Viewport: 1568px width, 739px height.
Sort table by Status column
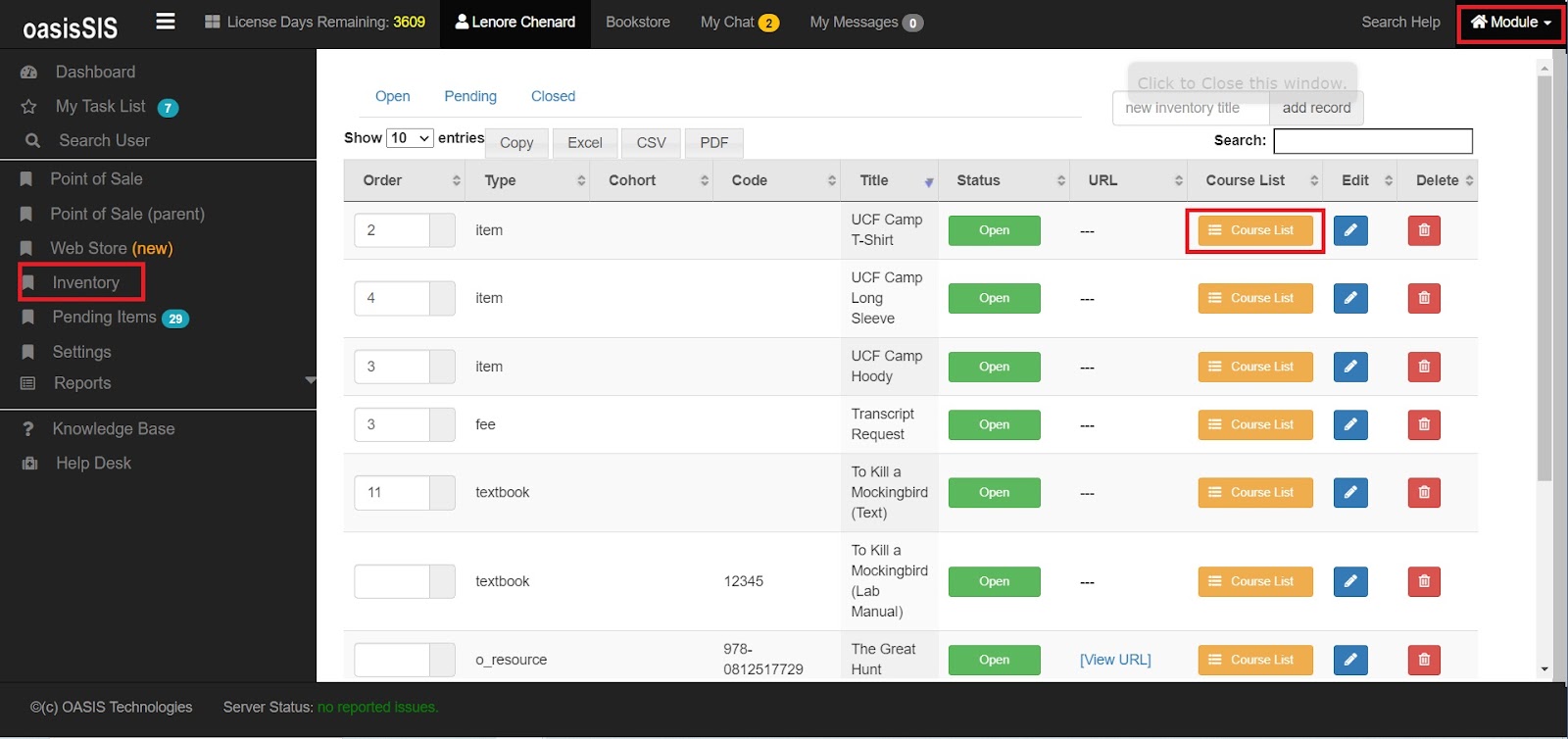tap(1004, 180)
